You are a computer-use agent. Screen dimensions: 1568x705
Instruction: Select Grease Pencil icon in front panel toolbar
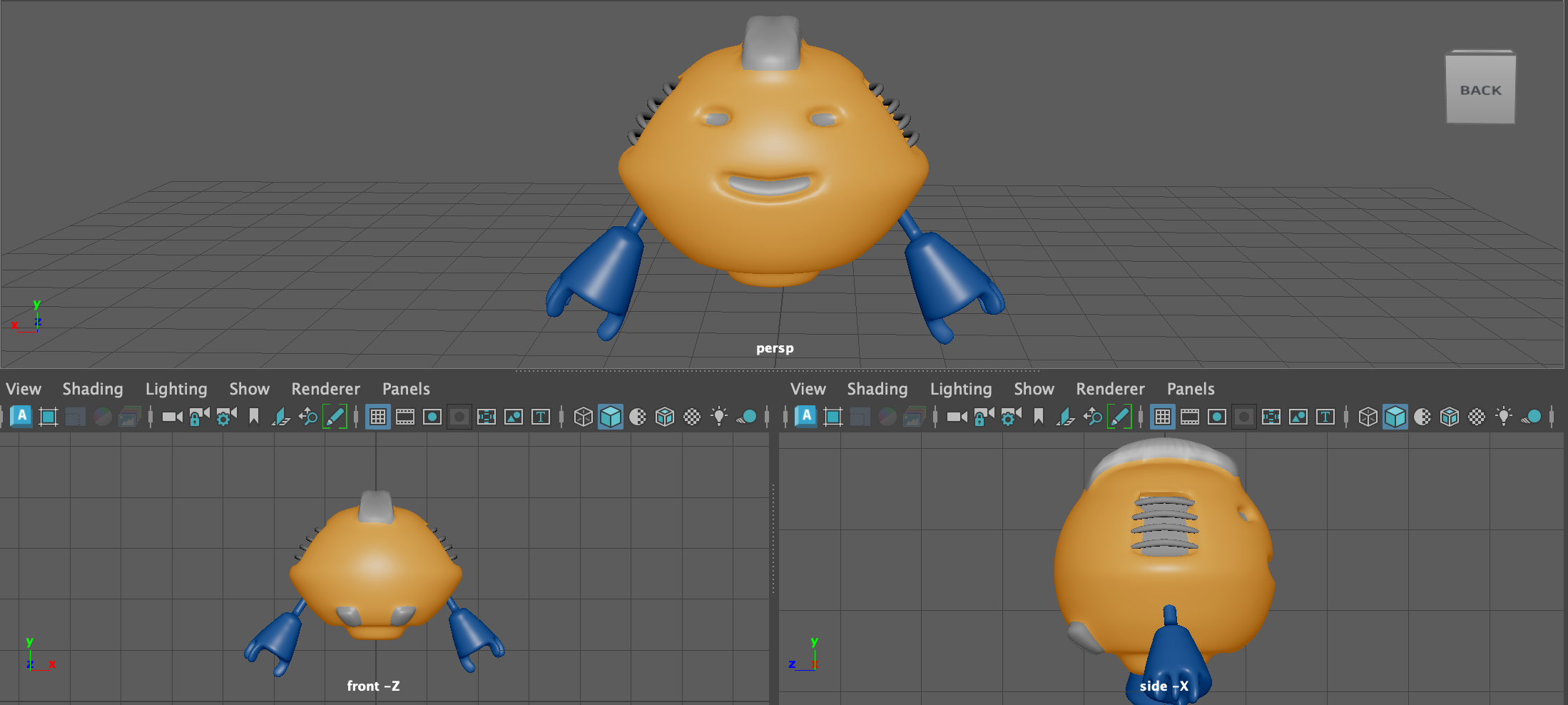[x=335, y=417]
